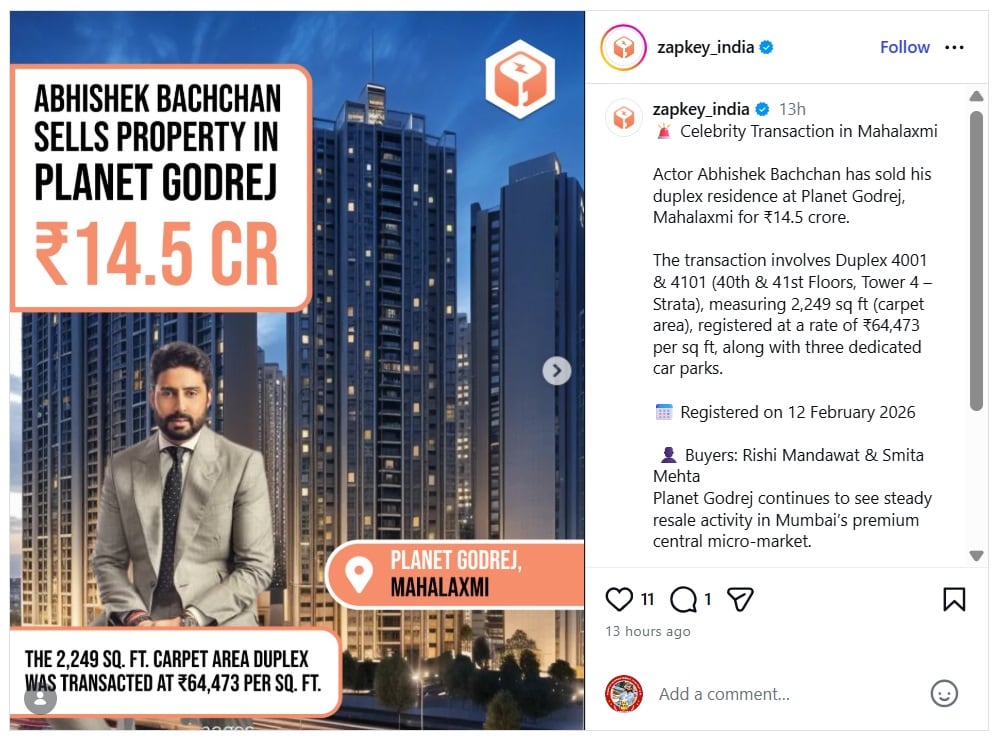995x747 pixels.
Task: Open comments with the speech bubble icon
Action: point(683,599)
